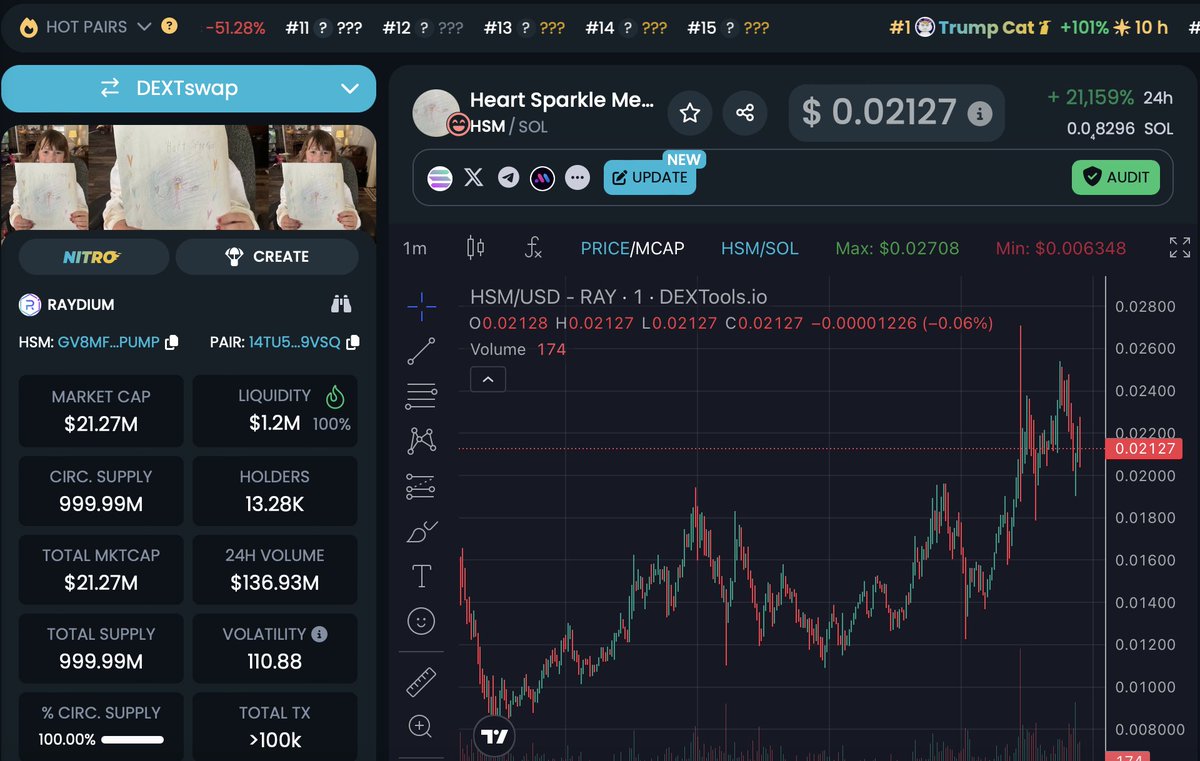The height and width of the screenshot is (761, 1200).
Task: Copy the PAIR address
Action: point(352,342)
